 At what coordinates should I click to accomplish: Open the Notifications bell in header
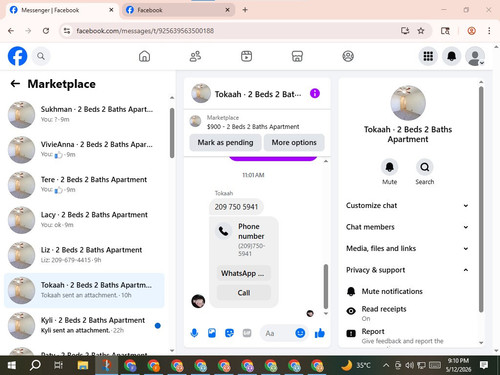pos(452,56)
